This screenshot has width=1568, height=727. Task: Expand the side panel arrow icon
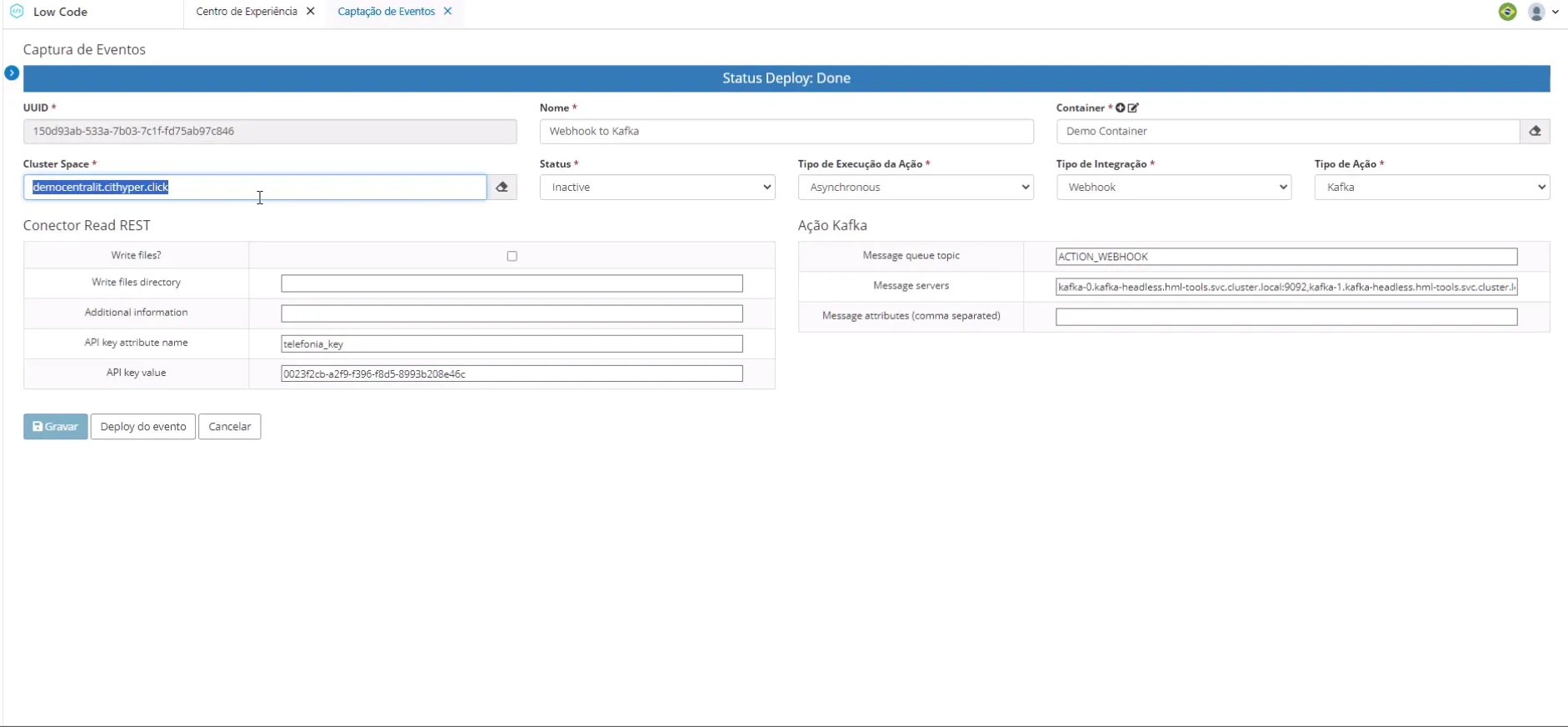point(12,73)
